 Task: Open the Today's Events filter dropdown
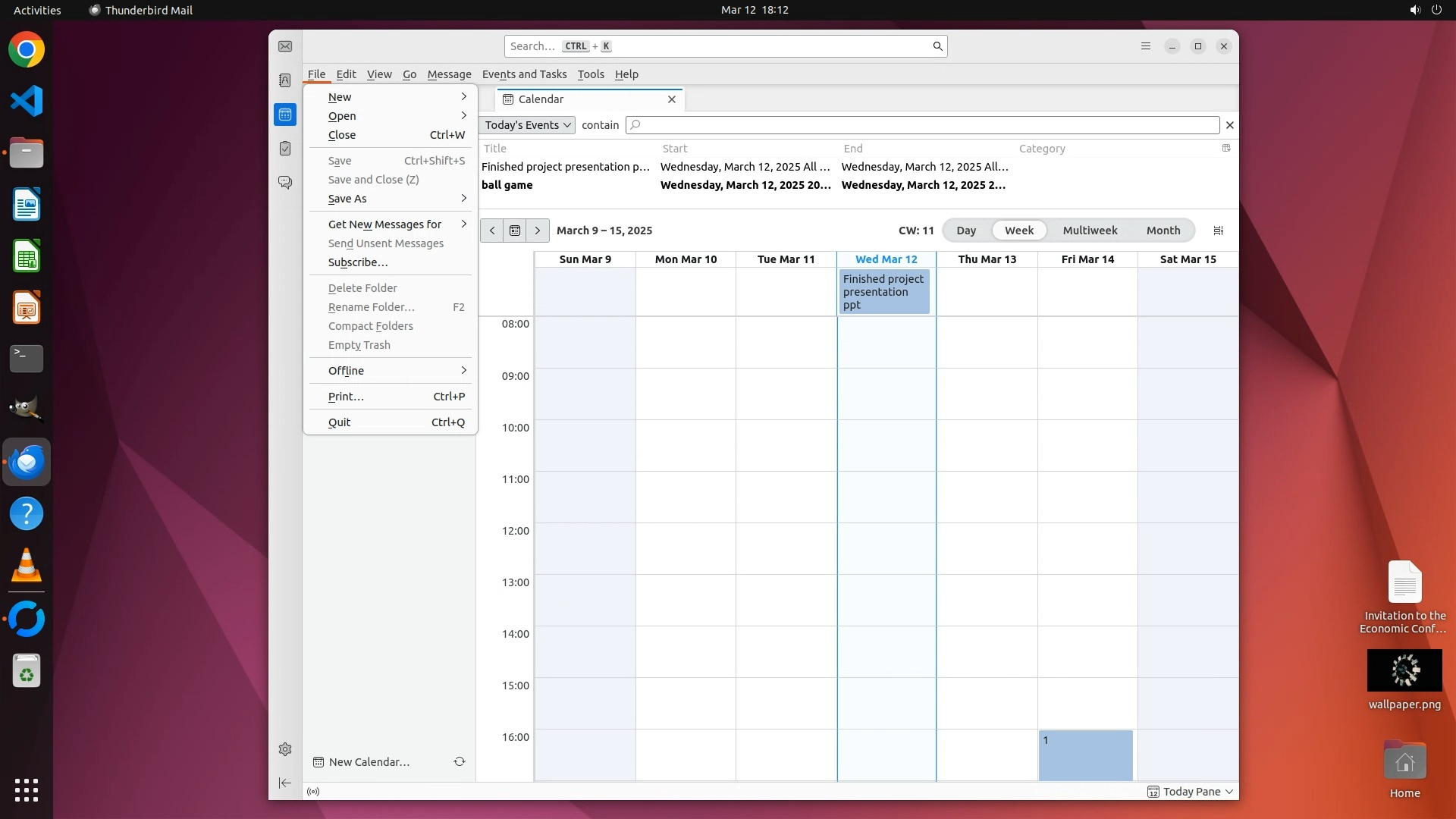528,125
